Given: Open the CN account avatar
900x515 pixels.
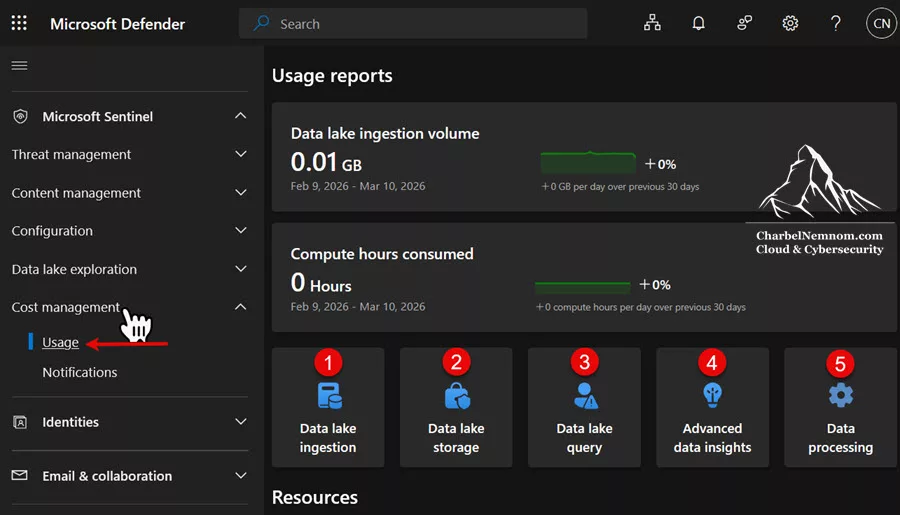Looking at the screenshot, I should pyautogui.click(x=881, y=24).
